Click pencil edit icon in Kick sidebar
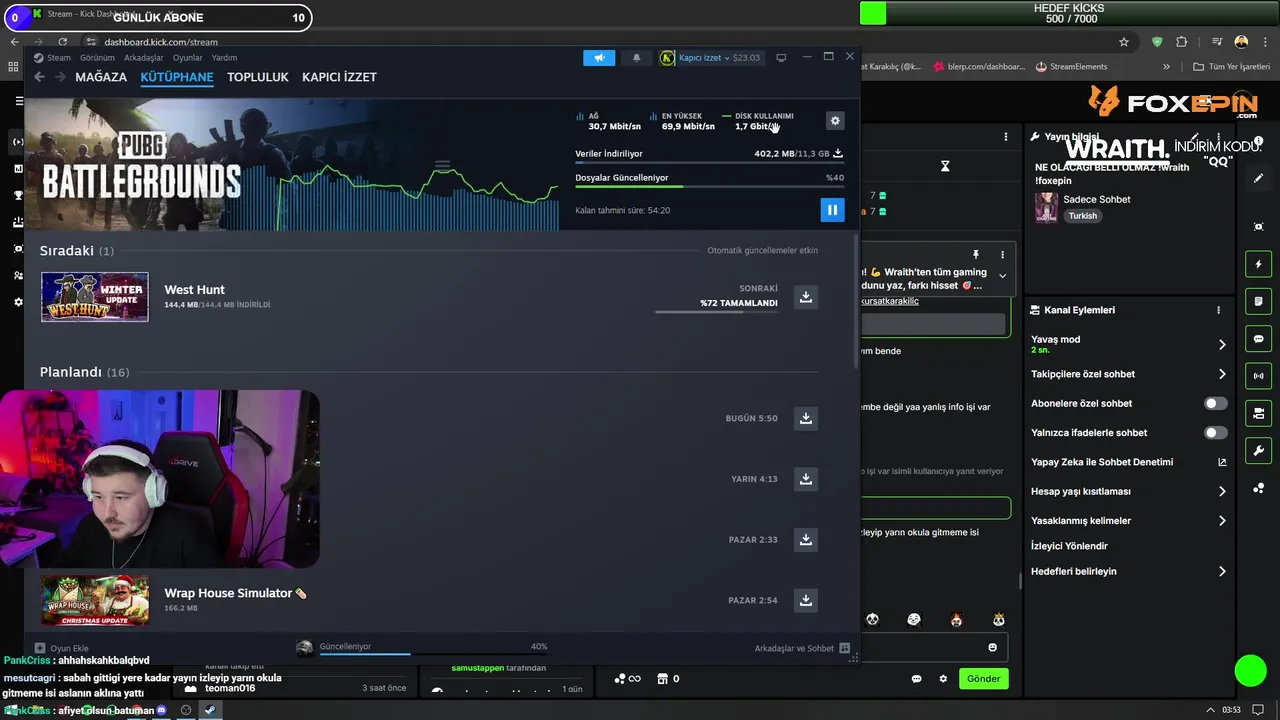 [1258, 178]
